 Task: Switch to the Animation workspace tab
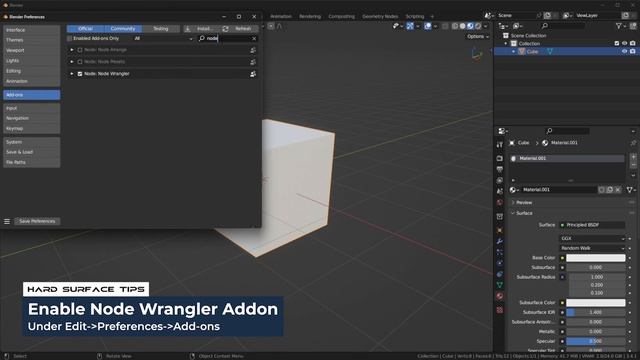click(281, 16)
